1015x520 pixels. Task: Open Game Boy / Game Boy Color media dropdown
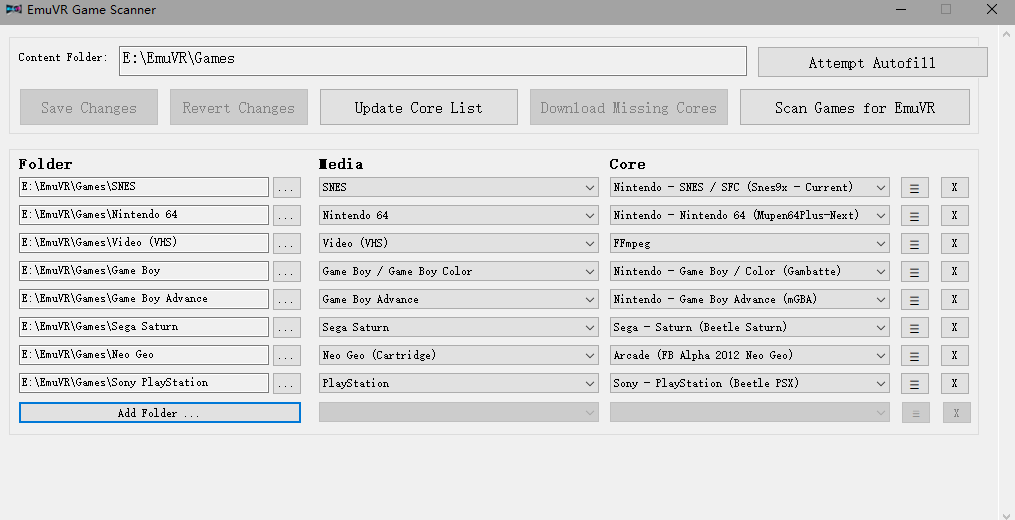pyautogui.click(x=589, y=271)
